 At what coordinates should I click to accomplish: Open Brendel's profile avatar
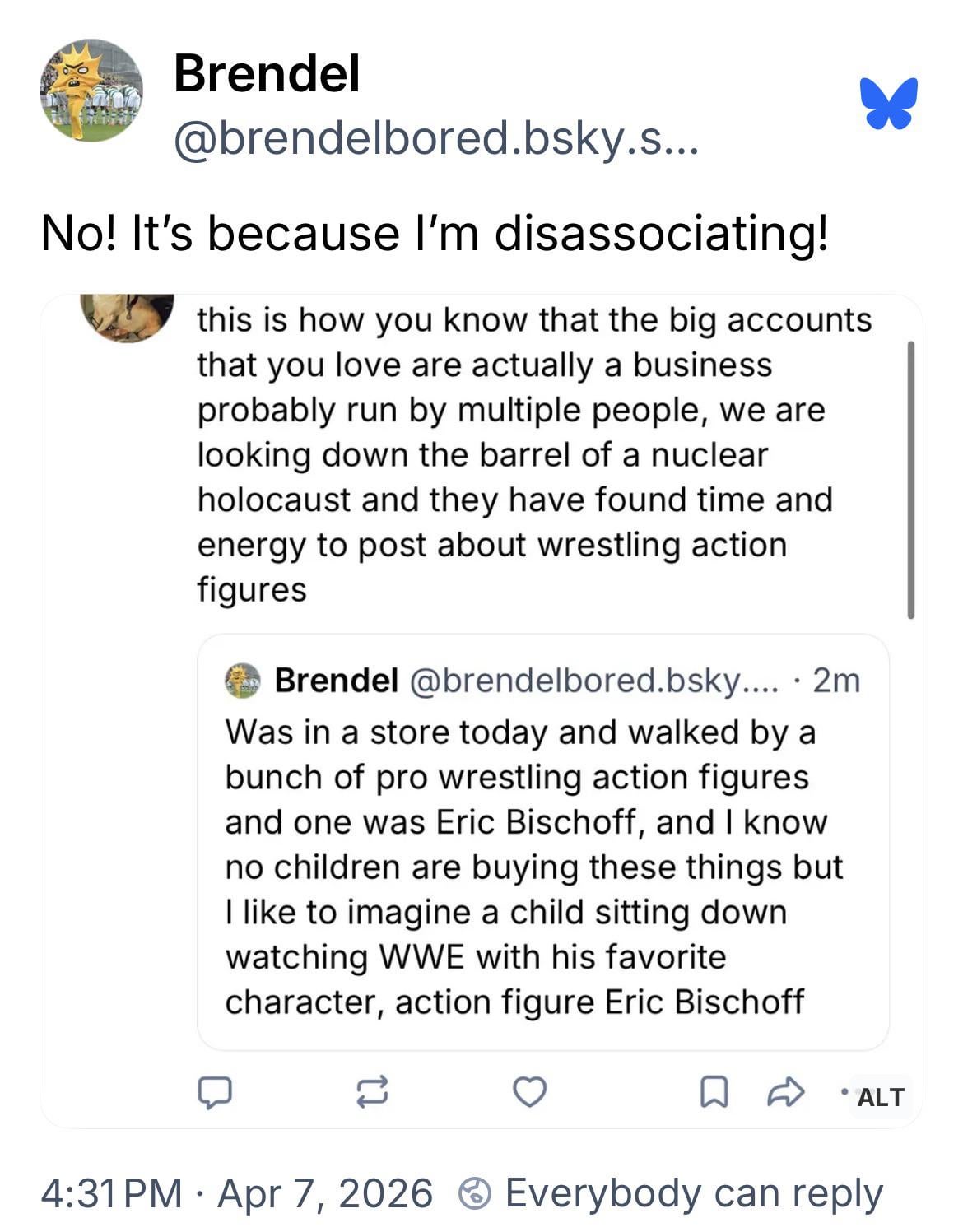(91, 91)
